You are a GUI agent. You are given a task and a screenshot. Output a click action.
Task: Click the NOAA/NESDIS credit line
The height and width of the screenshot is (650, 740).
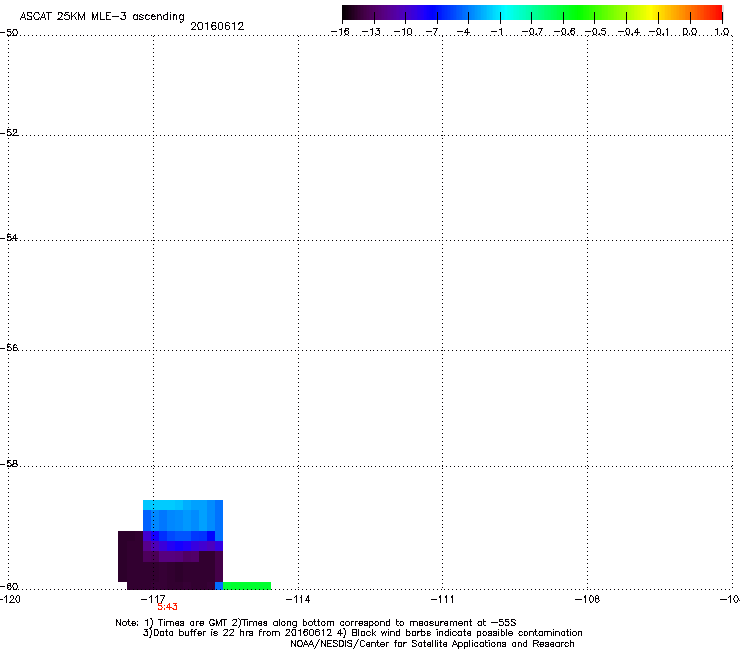tap(432, 644)
